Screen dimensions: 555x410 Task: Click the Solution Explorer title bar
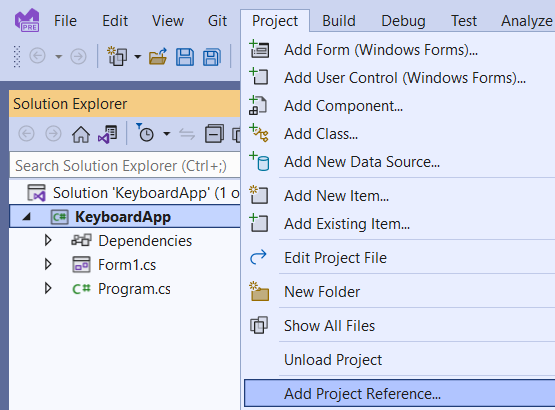(x=125, y=104)
